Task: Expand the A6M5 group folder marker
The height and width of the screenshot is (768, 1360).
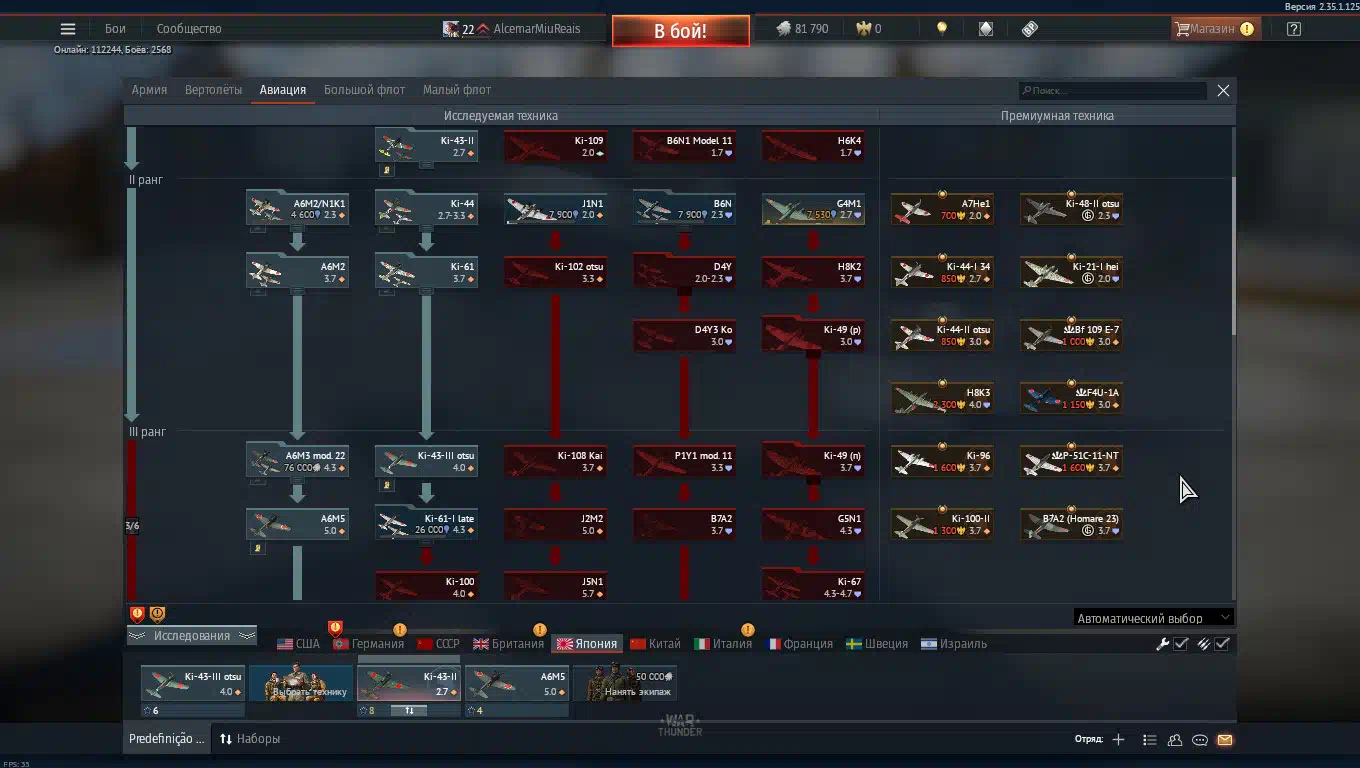Action: pos(258,548)
